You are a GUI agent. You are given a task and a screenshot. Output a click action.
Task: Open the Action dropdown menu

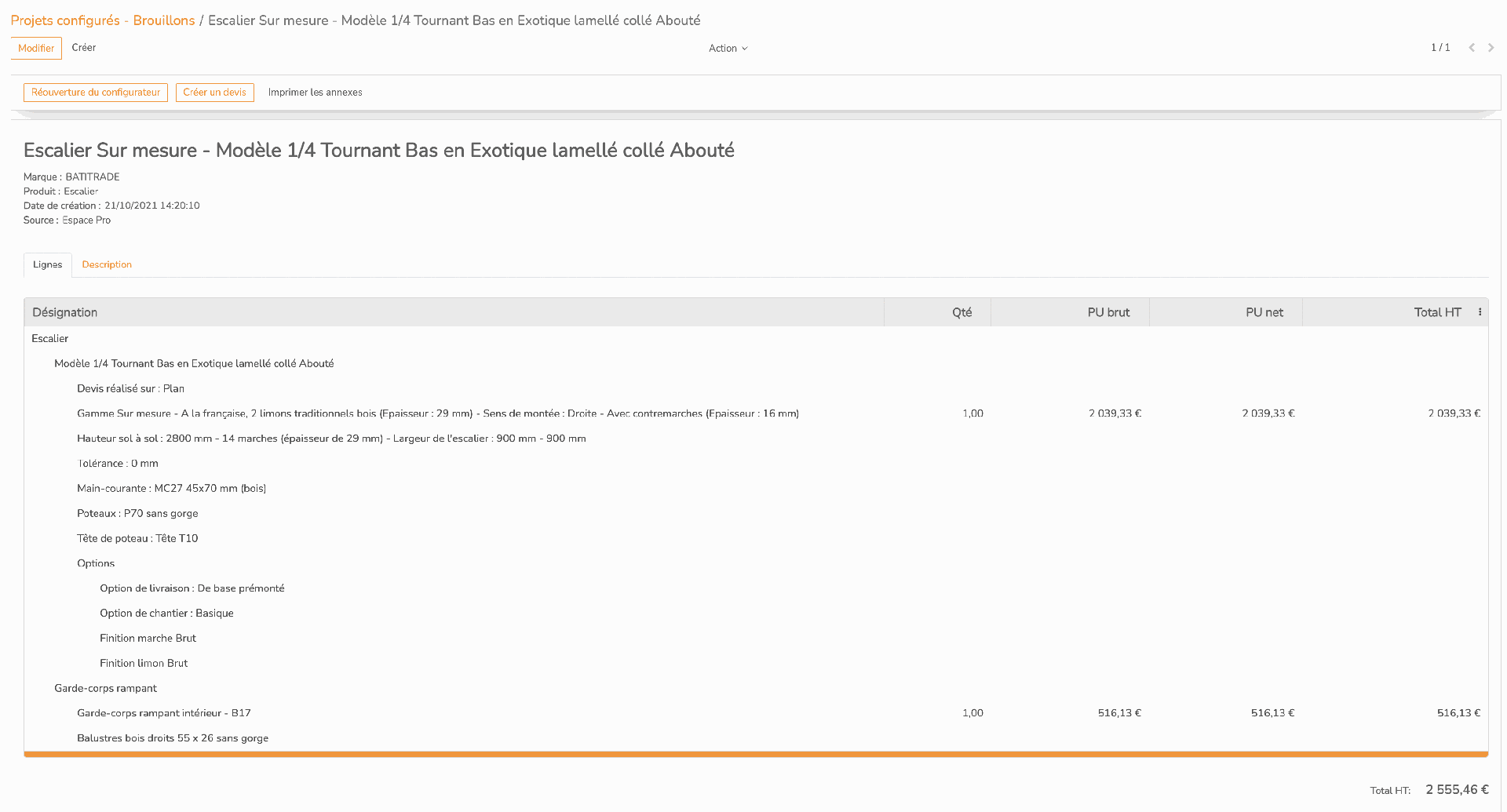pyautogui.click(x=728, y=49)
